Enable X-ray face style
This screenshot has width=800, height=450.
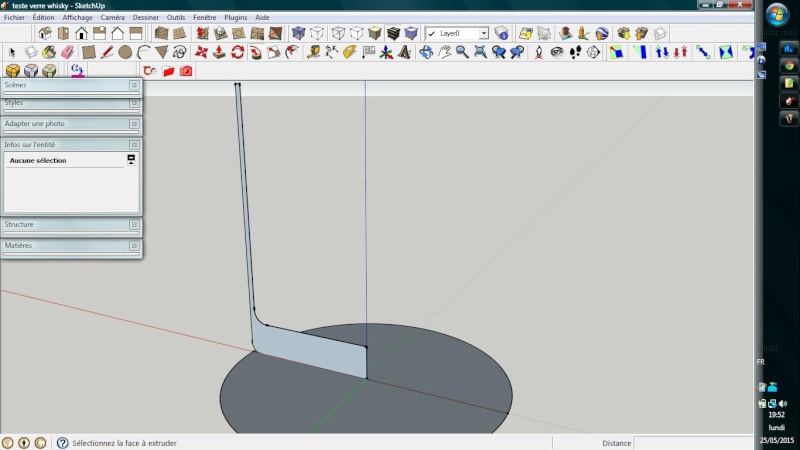(x=298, y=33)
